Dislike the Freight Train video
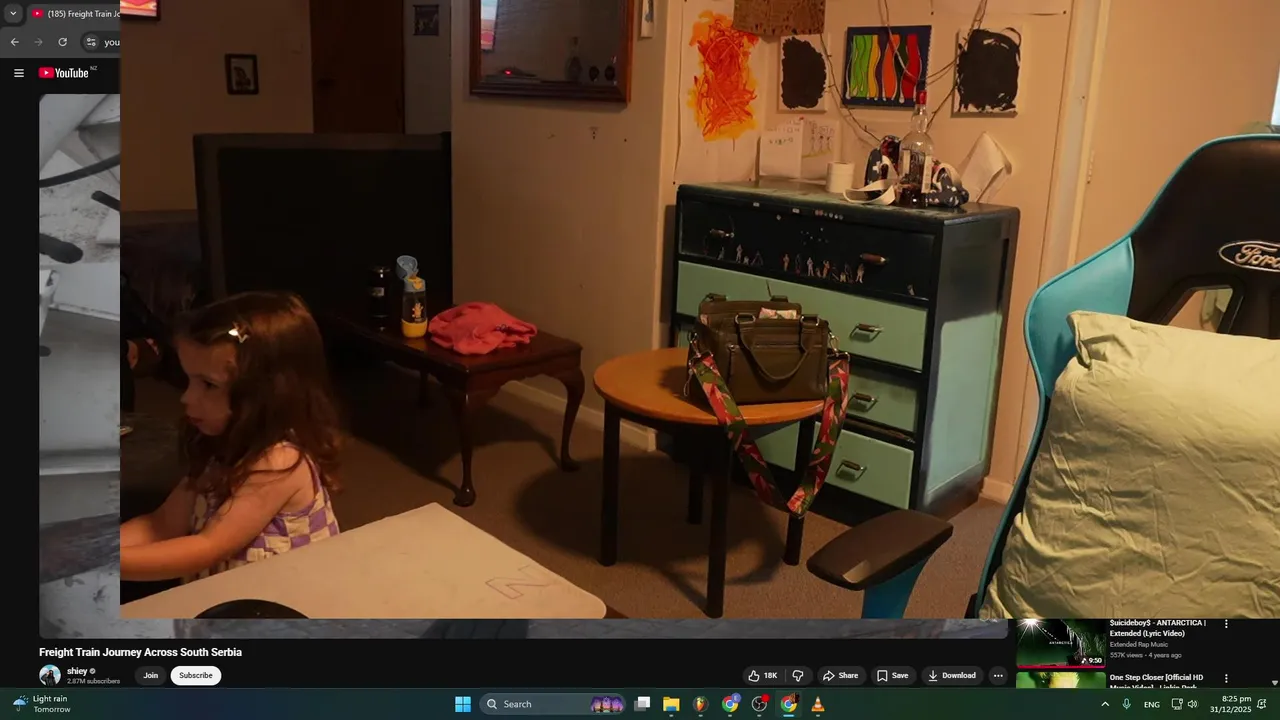Viewport: 1280px width, 720px height. [797, 675]
